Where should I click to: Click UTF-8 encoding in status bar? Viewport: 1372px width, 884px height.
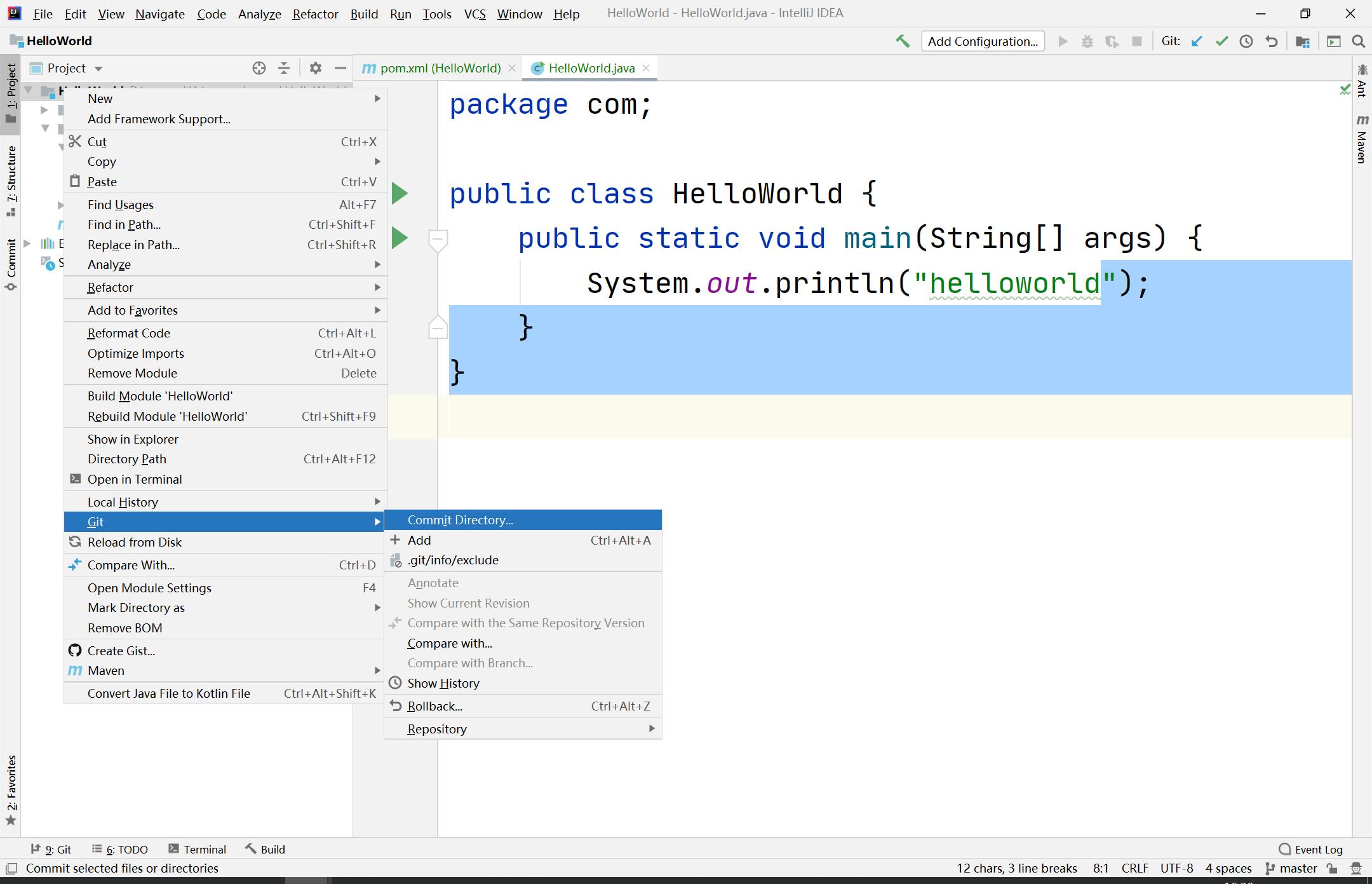tap(1176, 868)
